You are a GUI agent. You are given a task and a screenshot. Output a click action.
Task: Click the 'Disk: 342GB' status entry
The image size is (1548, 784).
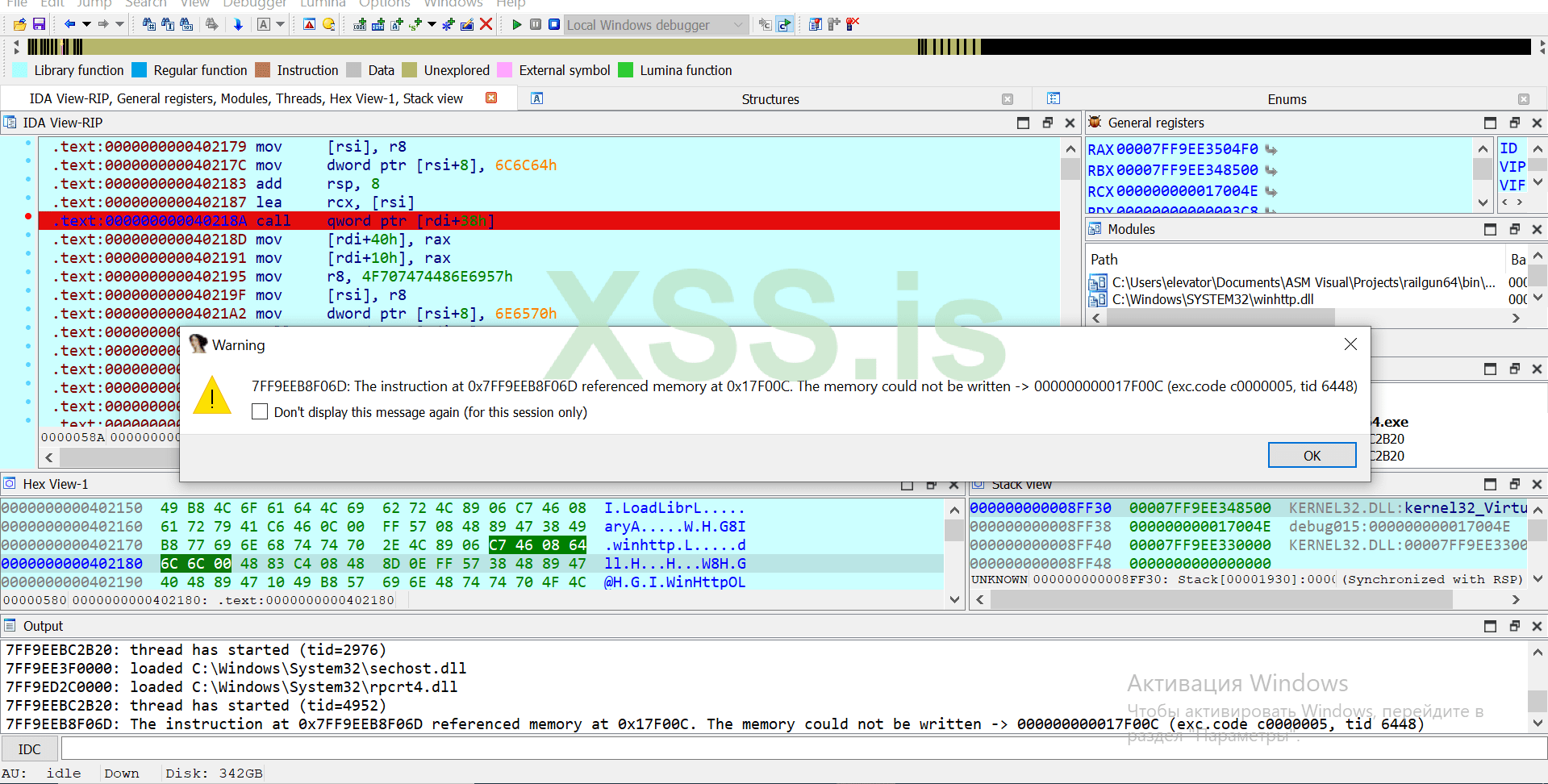click(214, 773)
